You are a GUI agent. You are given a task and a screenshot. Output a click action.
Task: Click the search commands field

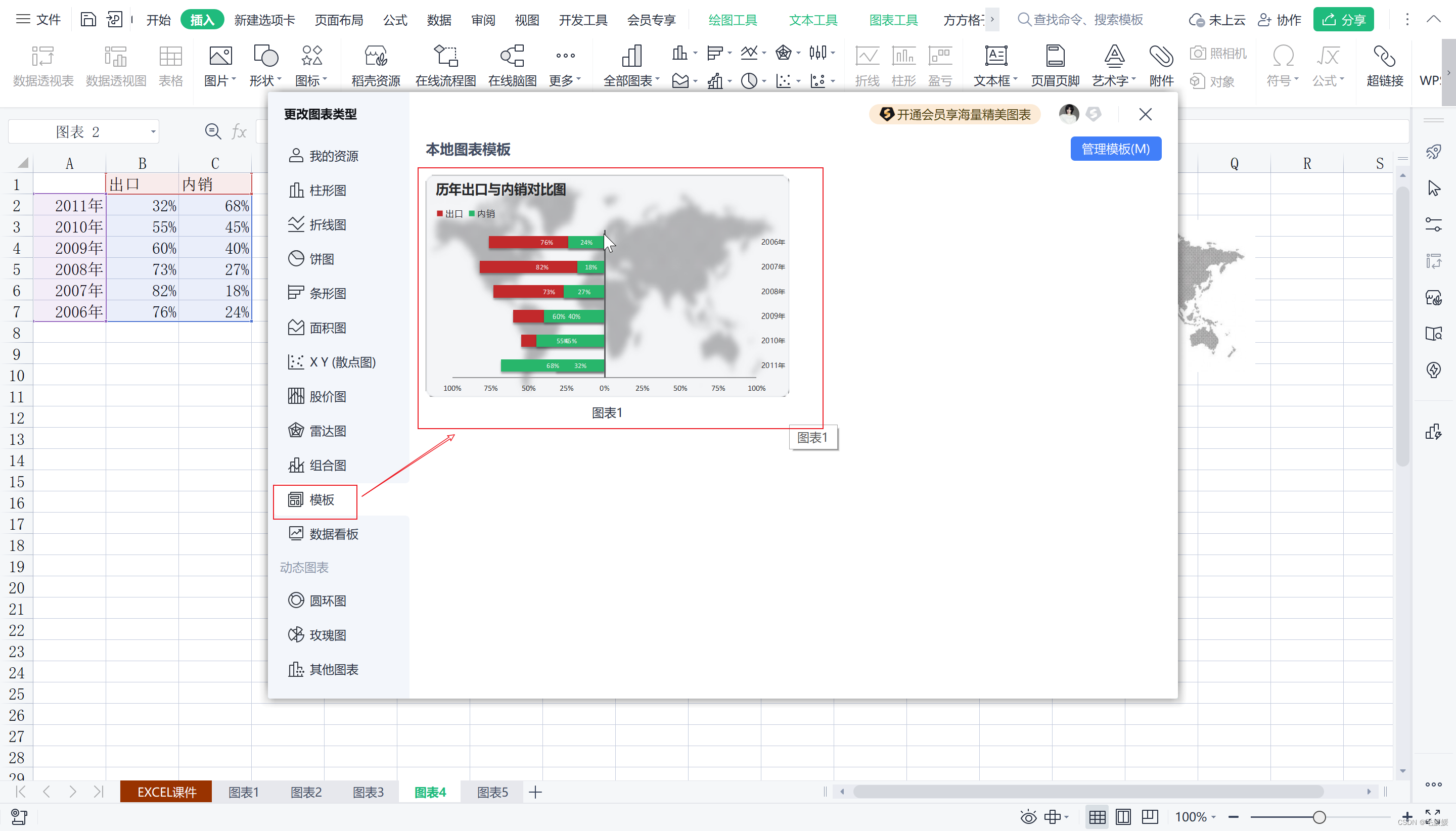tap(1081, 20)
